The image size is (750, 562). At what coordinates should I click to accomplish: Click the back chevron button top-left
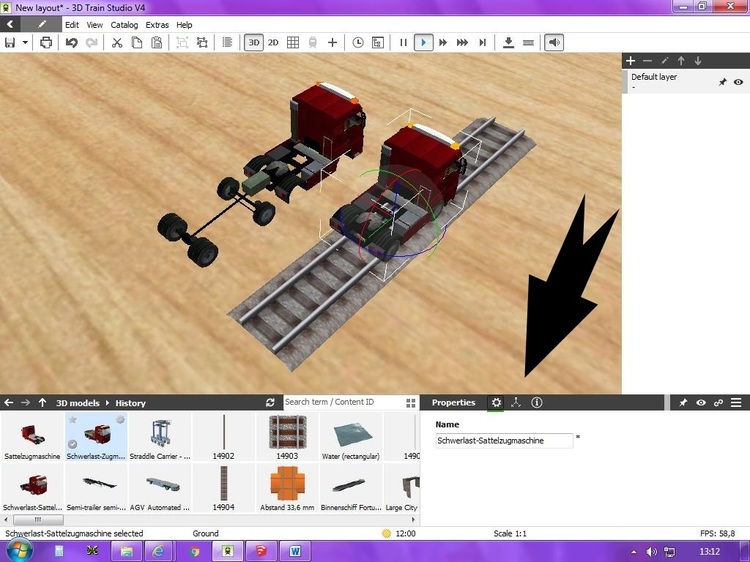coord(10,24)
